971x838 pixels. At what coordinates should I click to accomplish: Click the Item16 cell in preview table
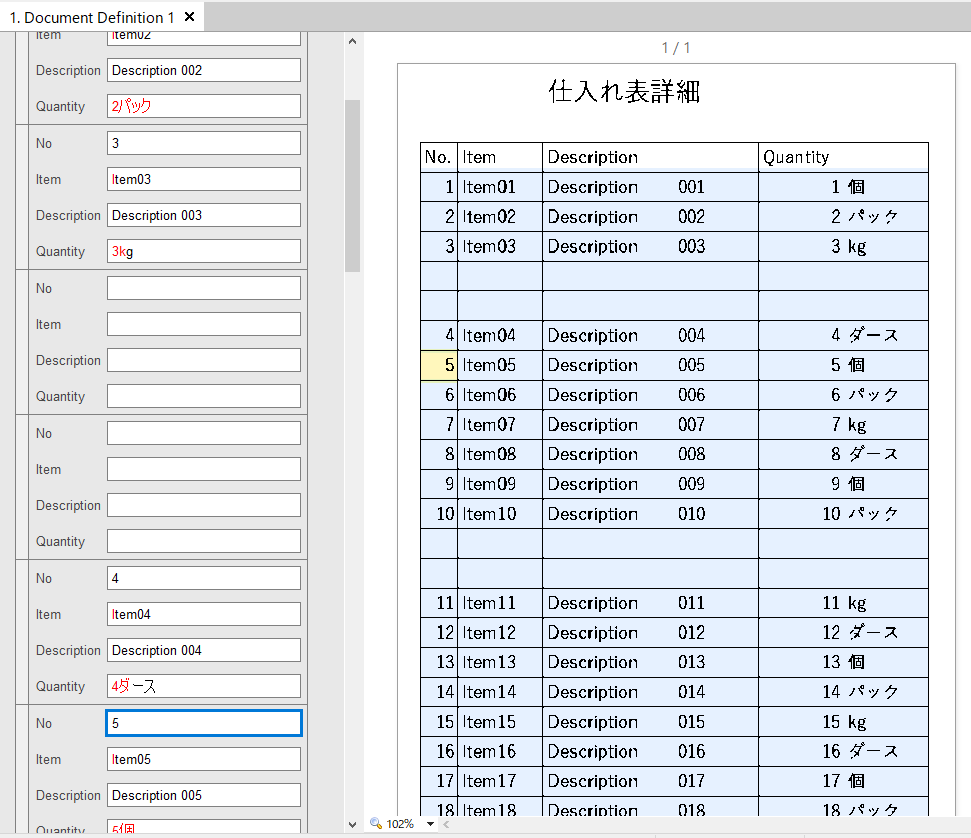coord(500,751)
